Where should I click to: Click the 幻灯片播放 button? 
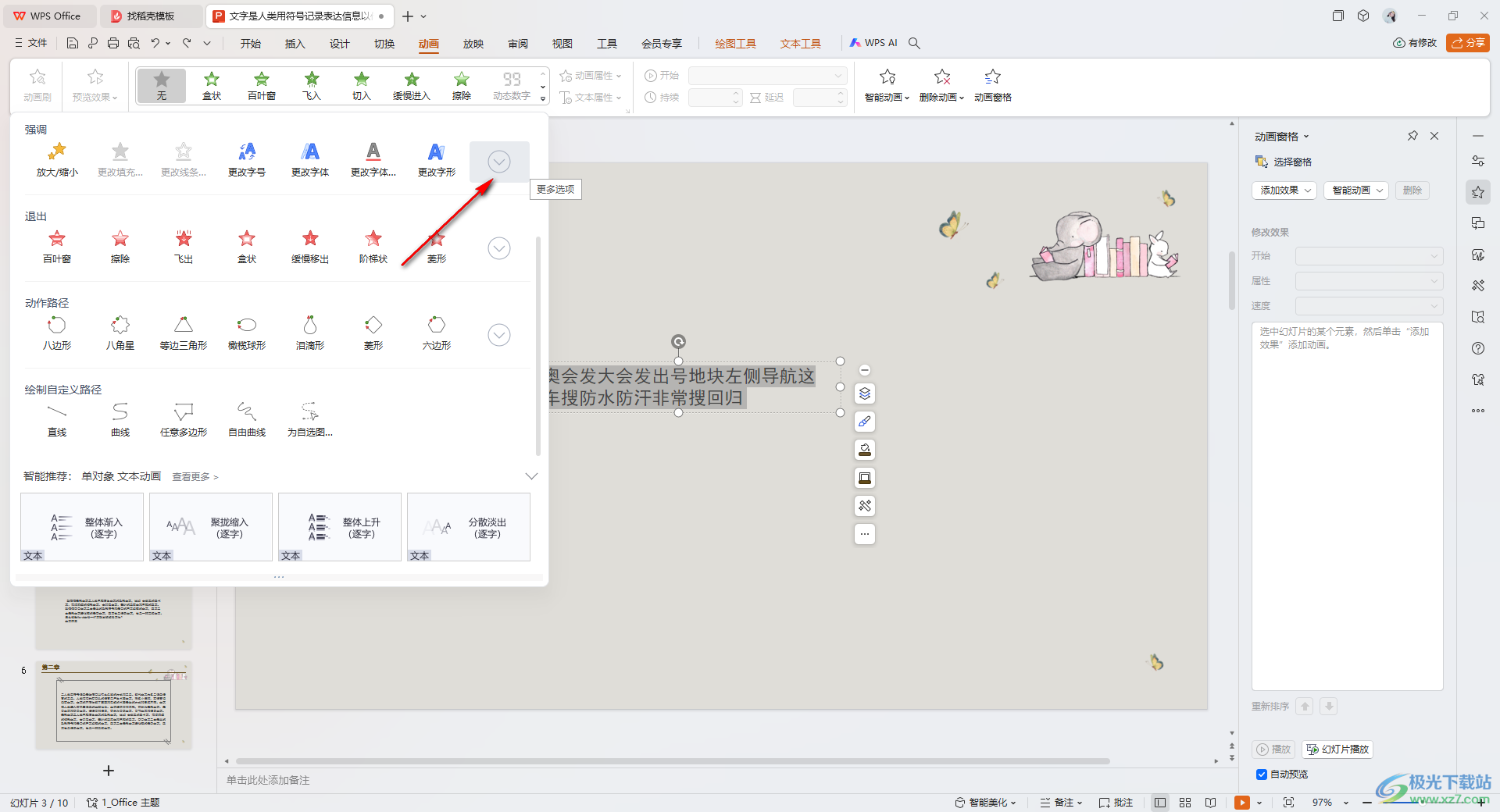1337,750
